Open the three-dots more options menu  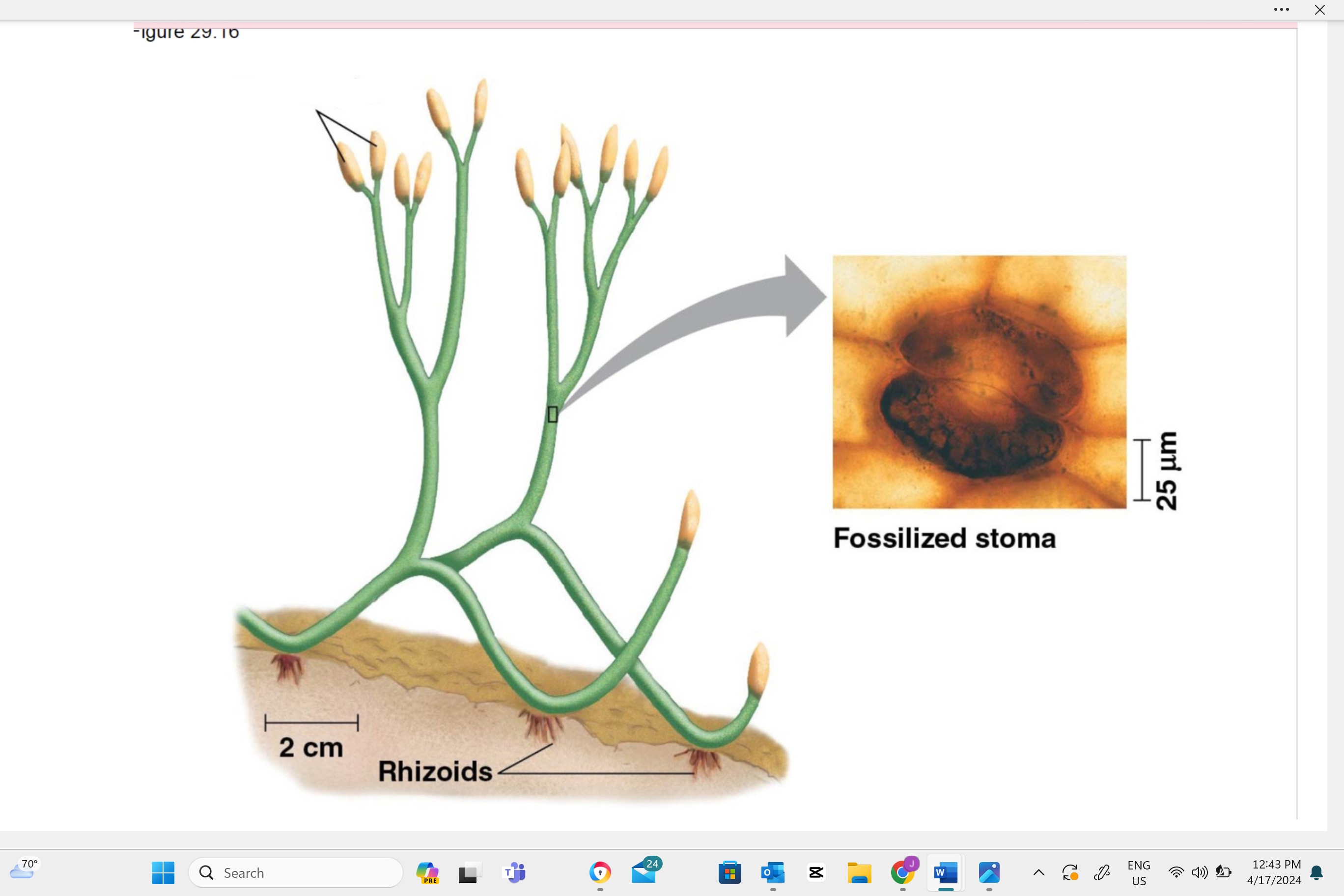coord(1281,10)
